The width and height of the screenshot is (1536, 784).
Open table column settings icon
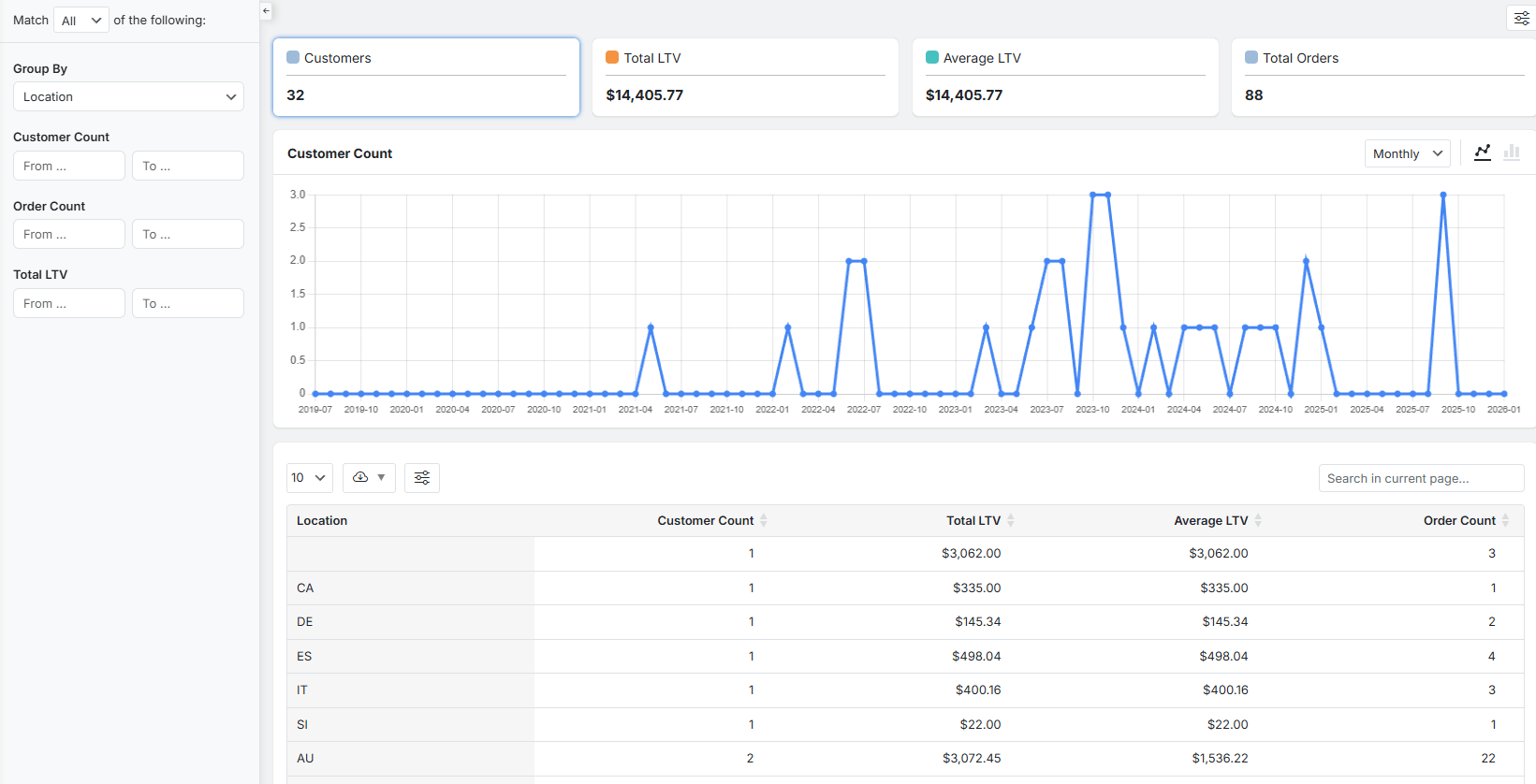coord(422,478)
